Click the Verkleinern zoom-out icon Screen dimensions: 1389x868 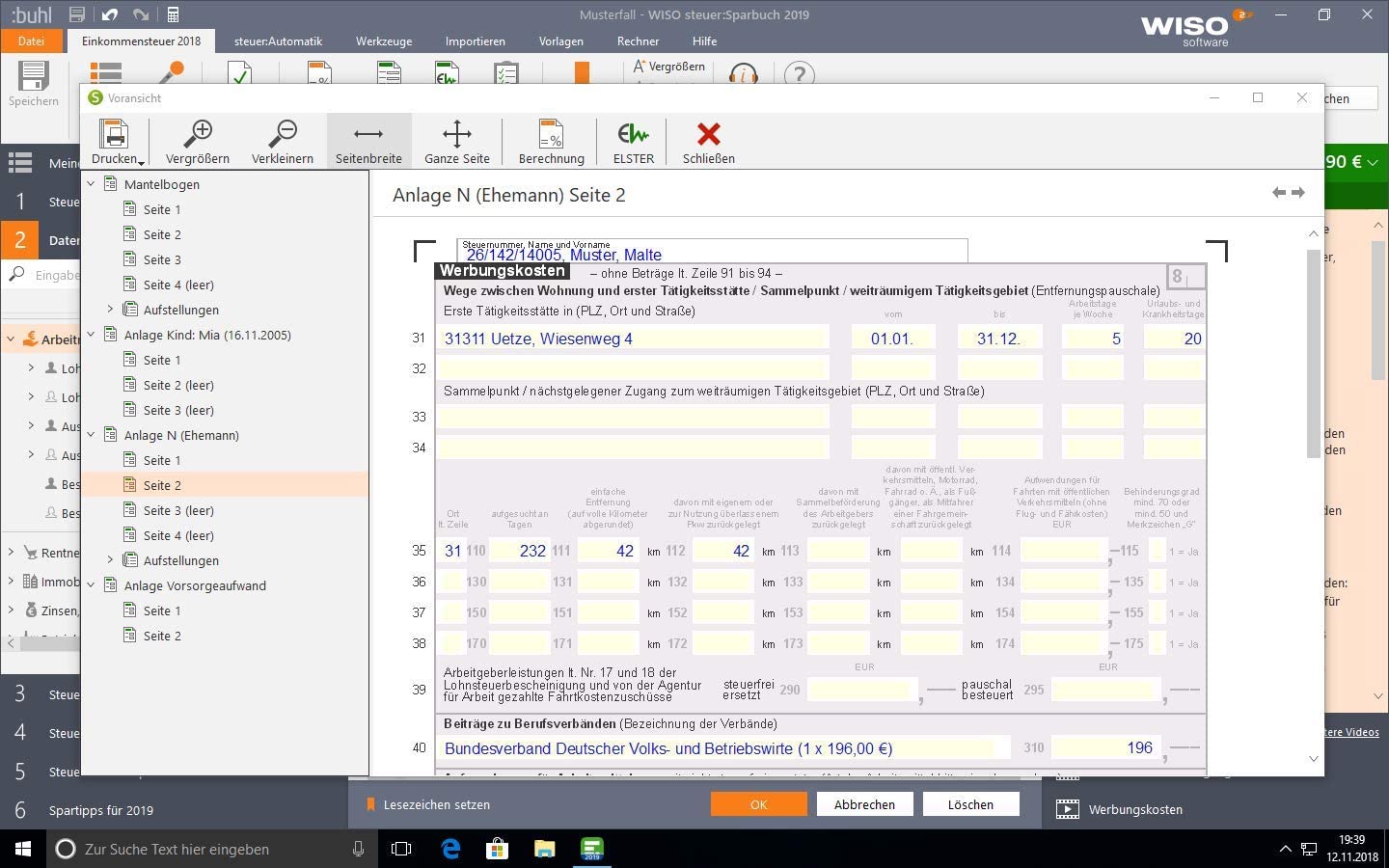click(283, 134)
